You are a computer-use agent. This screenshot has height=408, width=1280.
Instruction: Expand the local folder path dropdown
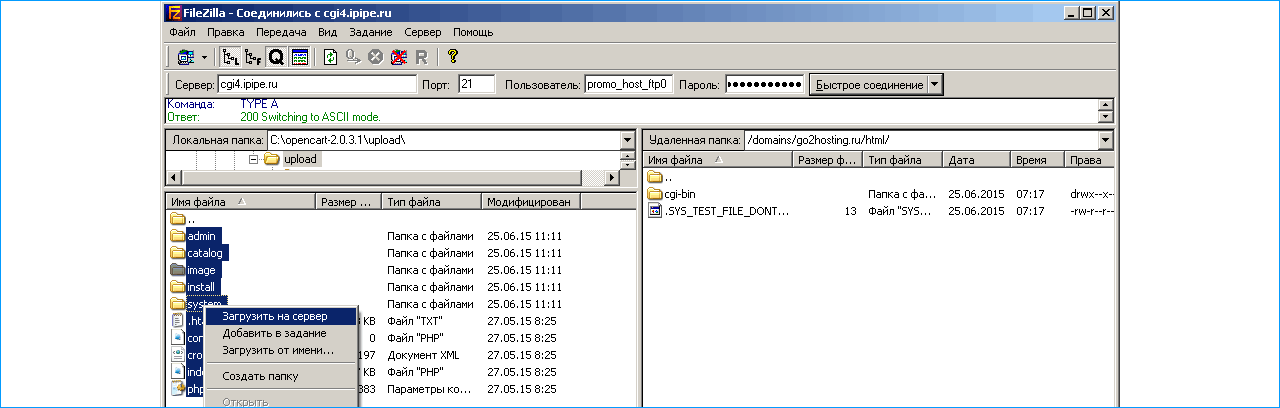coord(627,140)
